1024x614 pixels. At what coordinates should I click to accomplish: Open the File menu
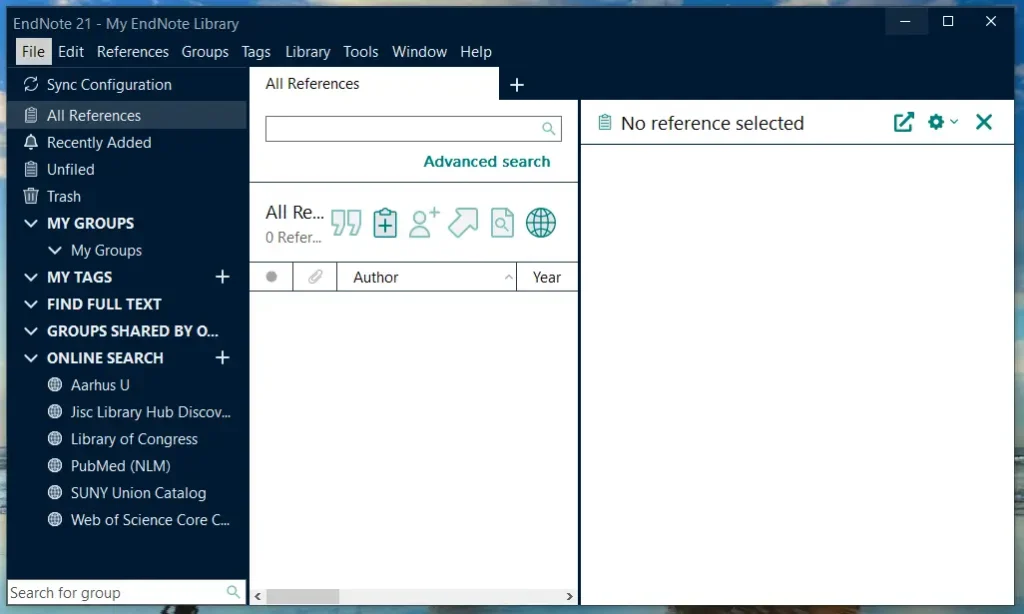point(33,52)
